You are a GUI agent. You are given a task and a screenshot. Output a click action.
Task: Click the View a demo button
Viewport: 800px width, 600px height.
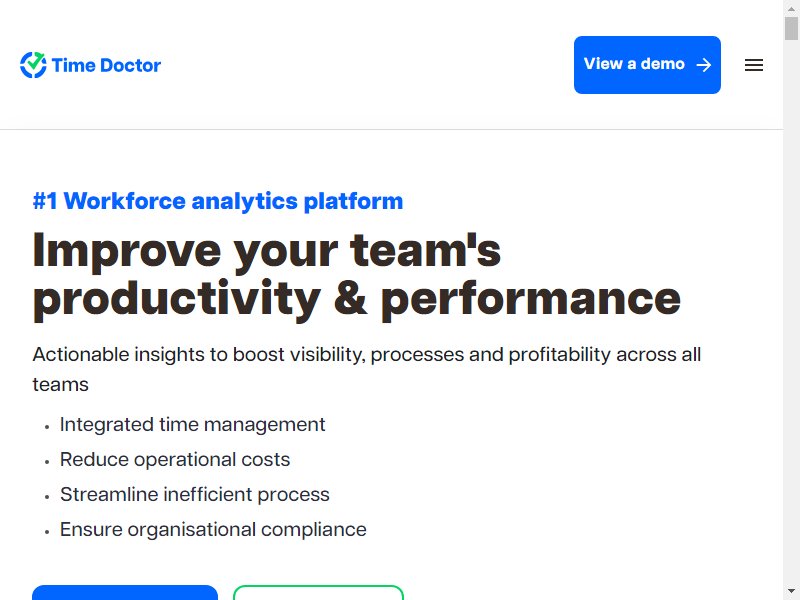(647, 65)
